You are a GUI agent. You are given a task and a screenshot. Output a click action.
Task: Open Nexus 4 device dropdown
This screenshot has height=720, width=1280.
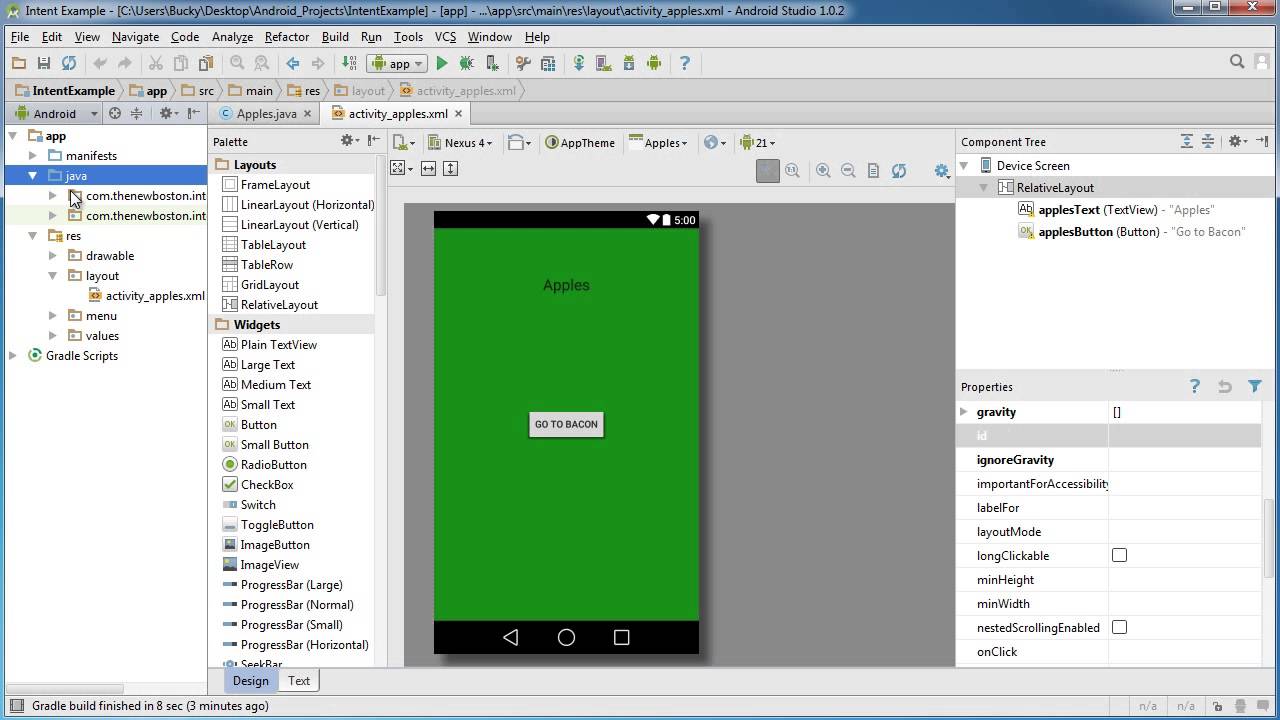(459, 143)
